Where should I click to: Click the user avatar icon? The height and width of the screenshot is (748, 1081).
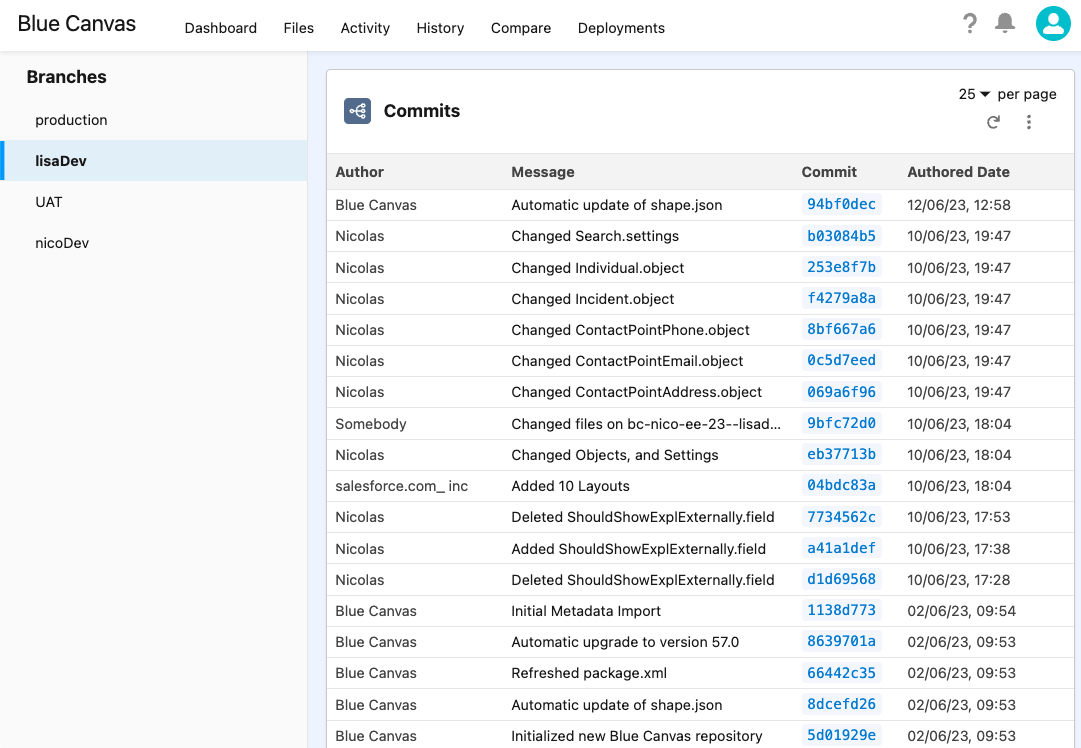(x=1053, y=23)
